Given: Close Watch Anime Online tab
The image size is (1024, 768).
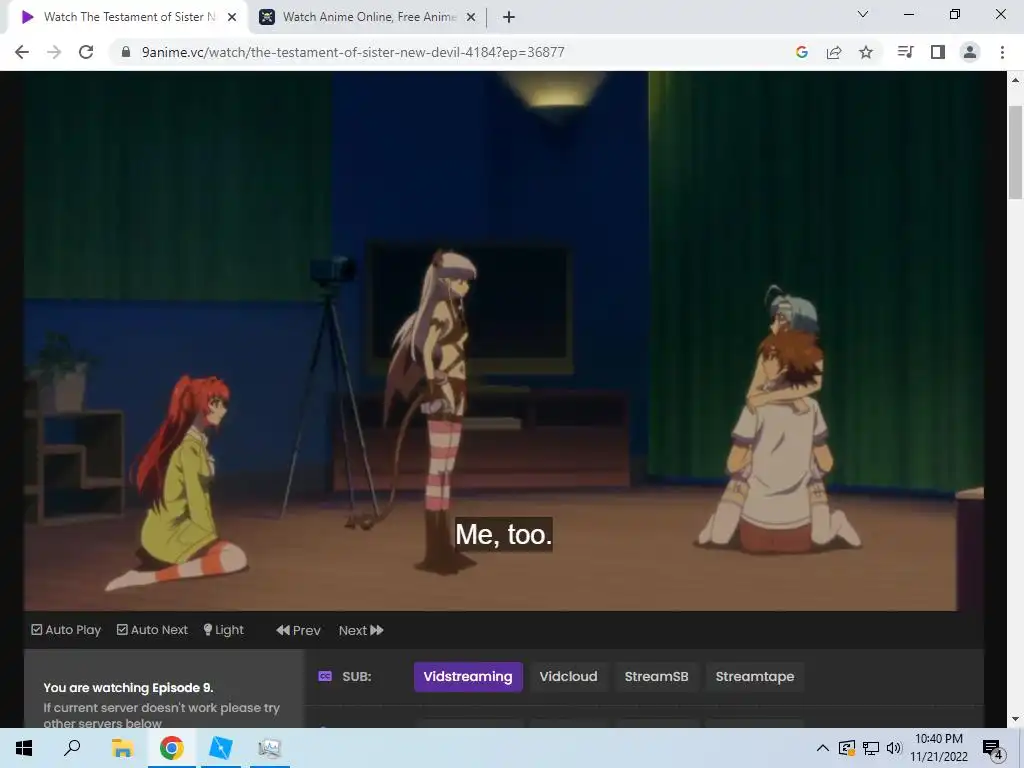Looking at the screenshot, I should (x=470, y=17).
